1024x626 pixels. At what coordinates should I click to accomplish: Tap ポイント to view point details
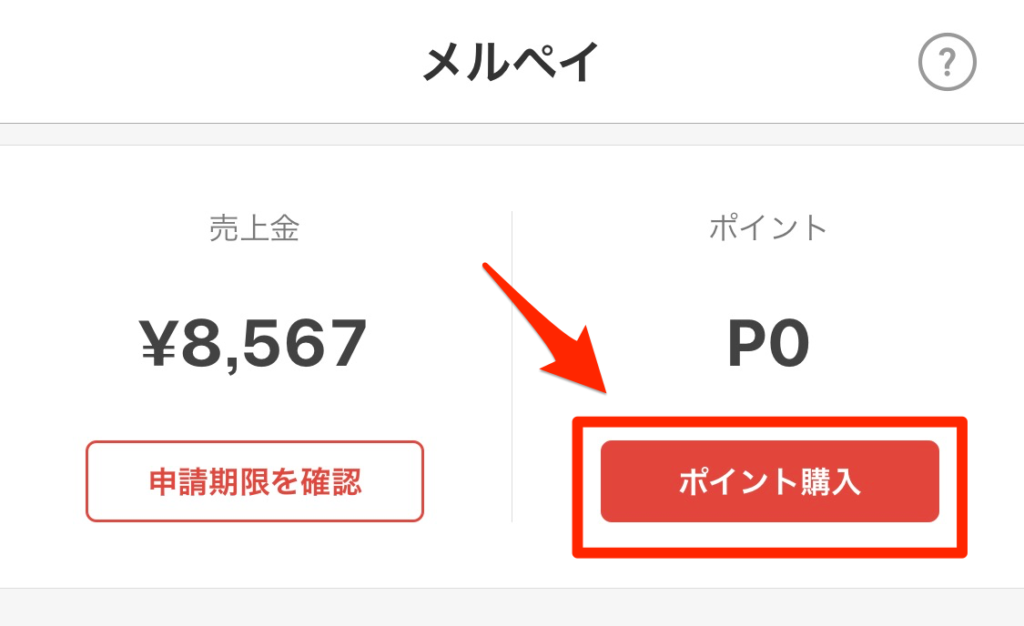(768, 227)
